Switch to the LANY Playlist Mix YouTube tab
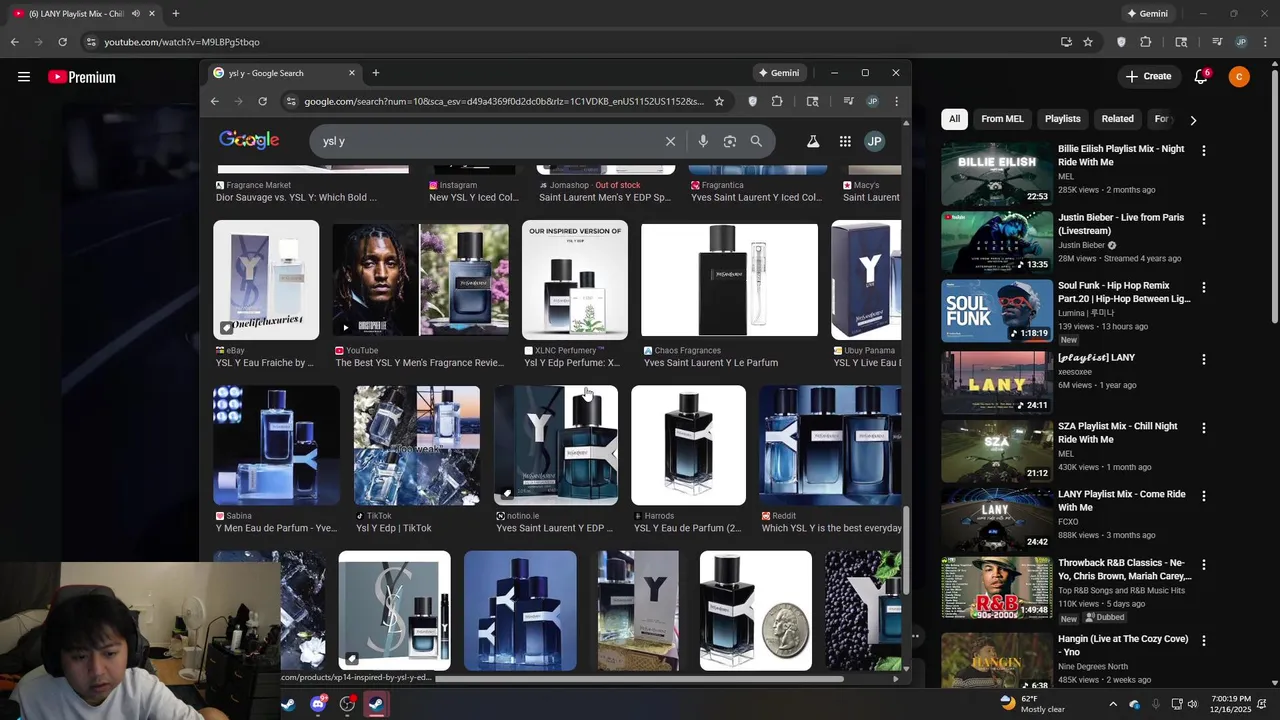1280x720 pixels. [x=85, y=14]
